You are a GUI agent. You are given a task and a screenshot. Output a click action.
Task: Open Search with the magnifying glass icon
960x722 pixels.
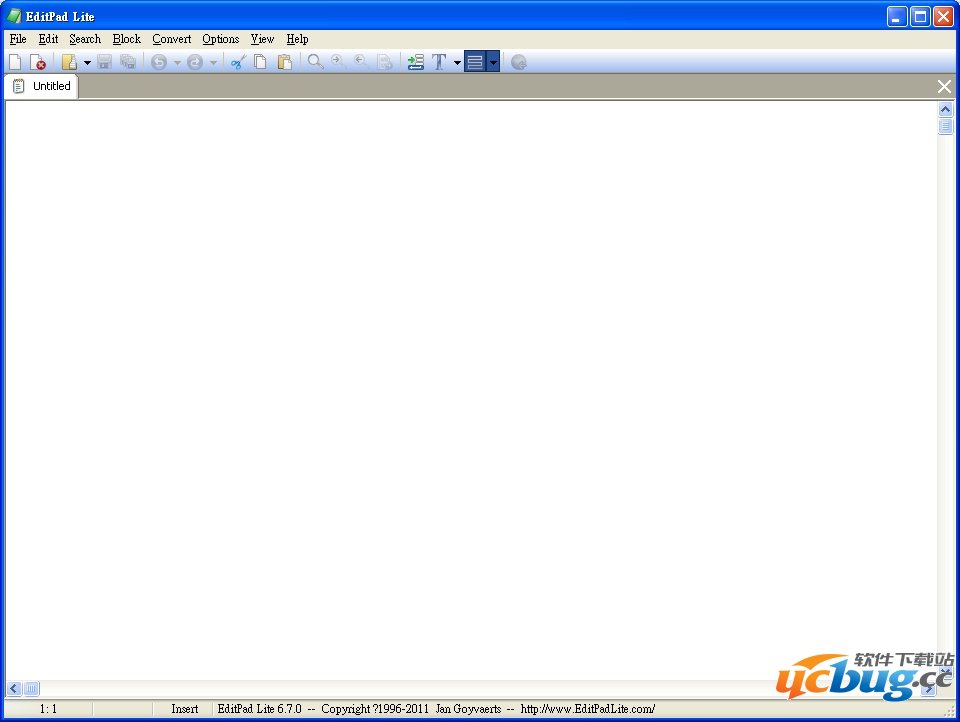(x=315, y=62)
